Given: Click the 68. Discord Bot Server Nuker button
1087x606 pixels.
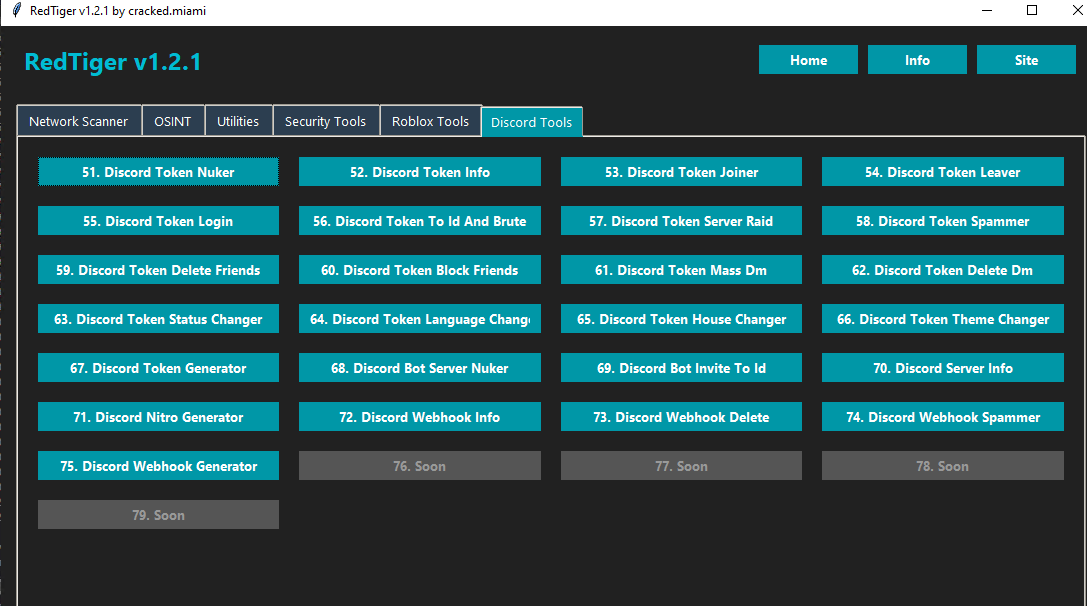Looking at the screenshot, I should tap(419, 367).
